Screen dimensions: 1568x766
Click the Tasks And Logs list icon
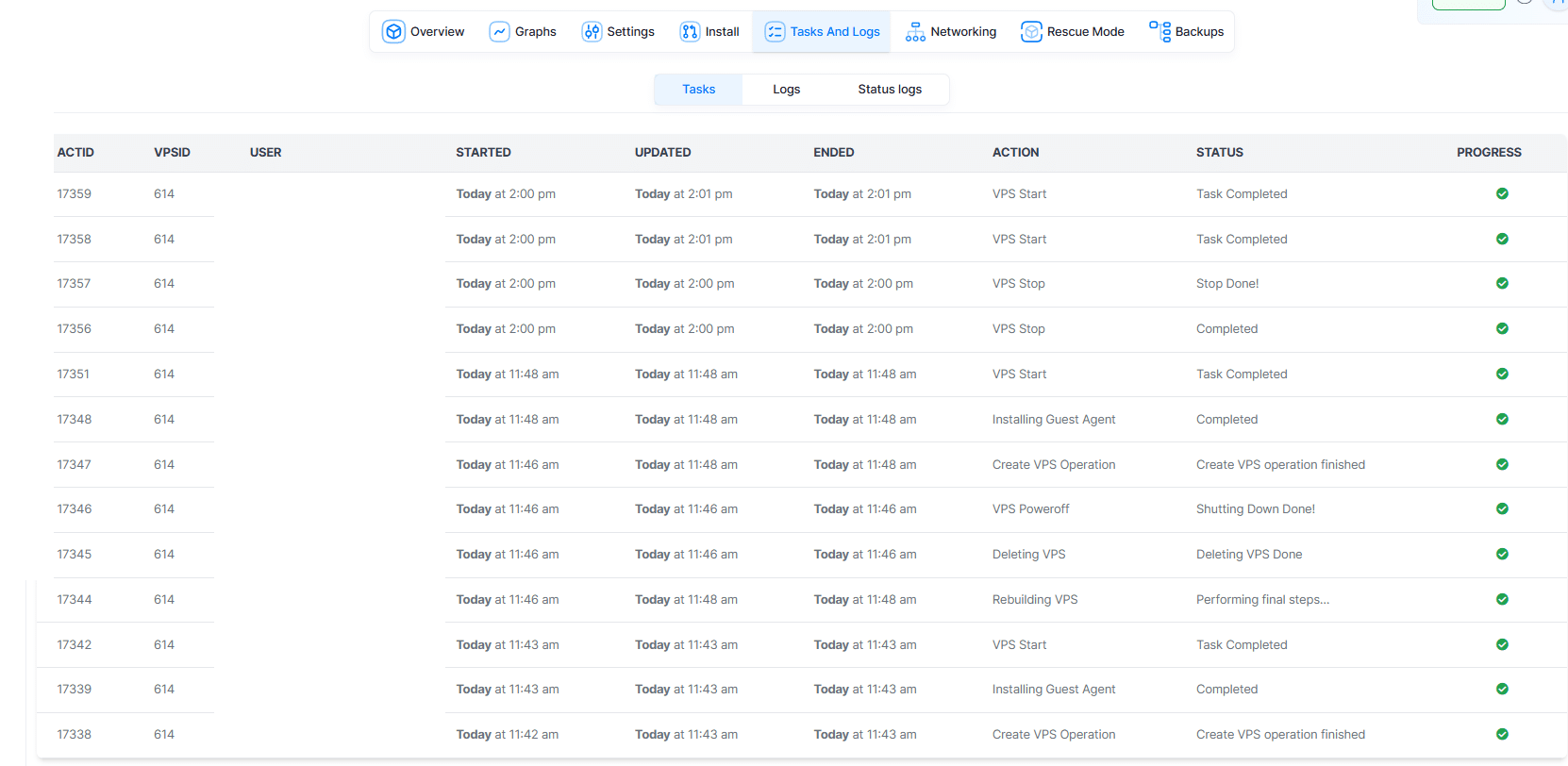tap(775, 32)
